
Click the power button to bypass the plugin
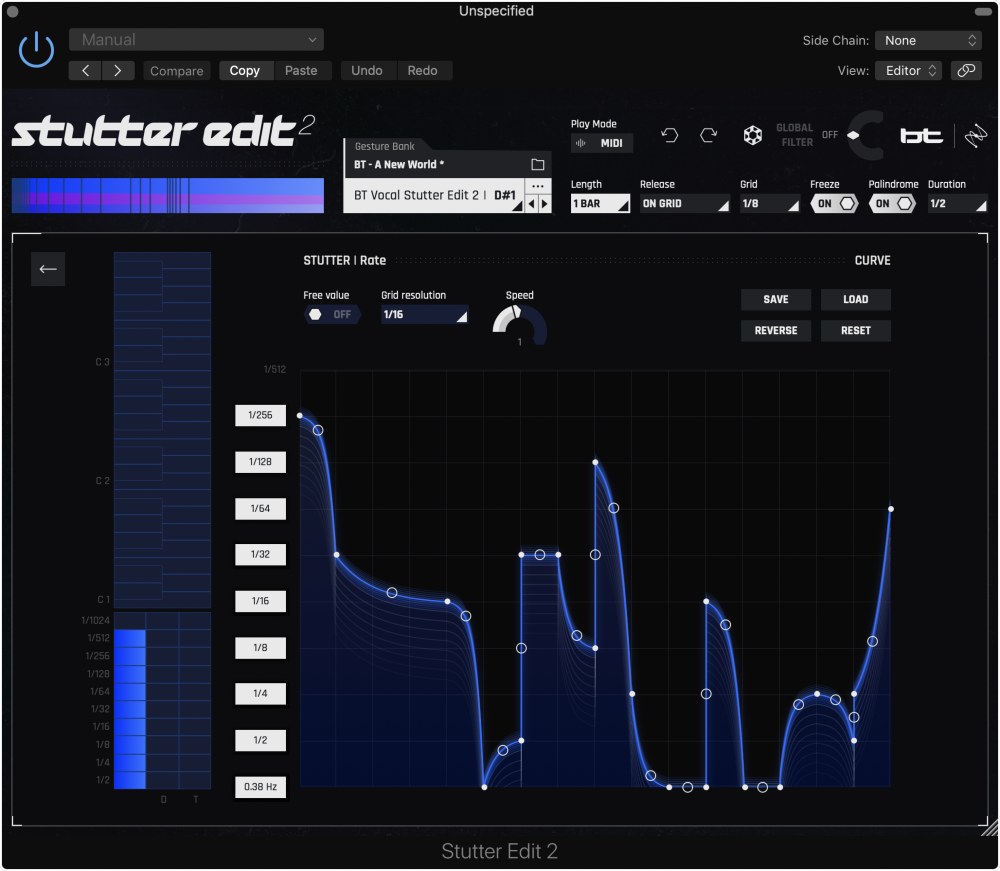(35, 50)
